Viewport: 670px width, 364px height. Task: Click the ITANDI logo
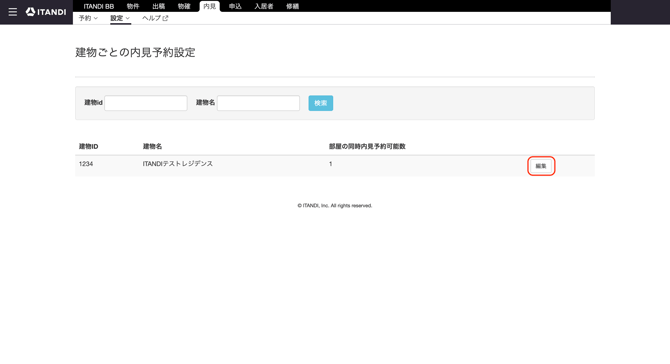[x=46, y=12]
